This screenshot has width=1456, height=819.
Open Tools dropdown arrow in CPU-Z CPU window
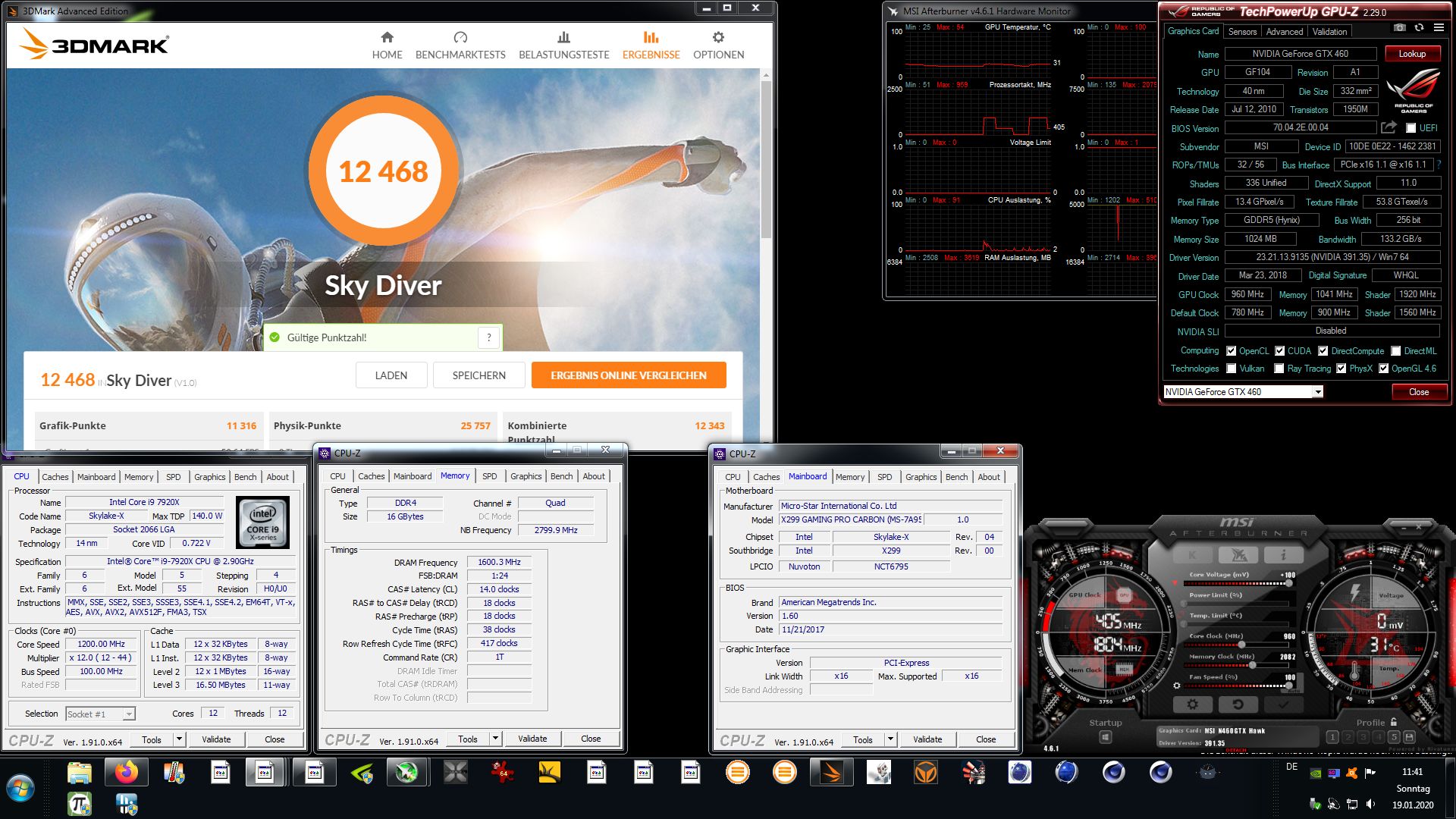click(179, 739)
